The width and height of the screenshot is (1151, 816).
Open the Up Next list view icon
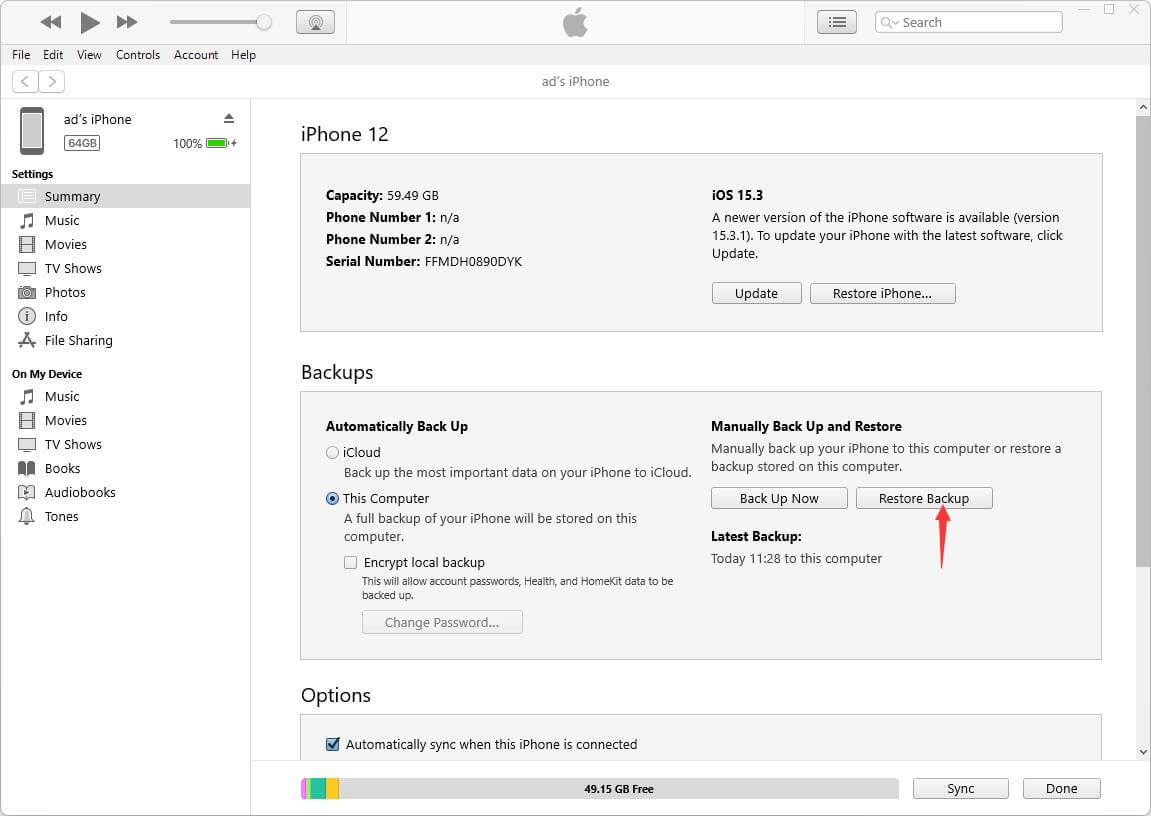[x=837, y=22]
